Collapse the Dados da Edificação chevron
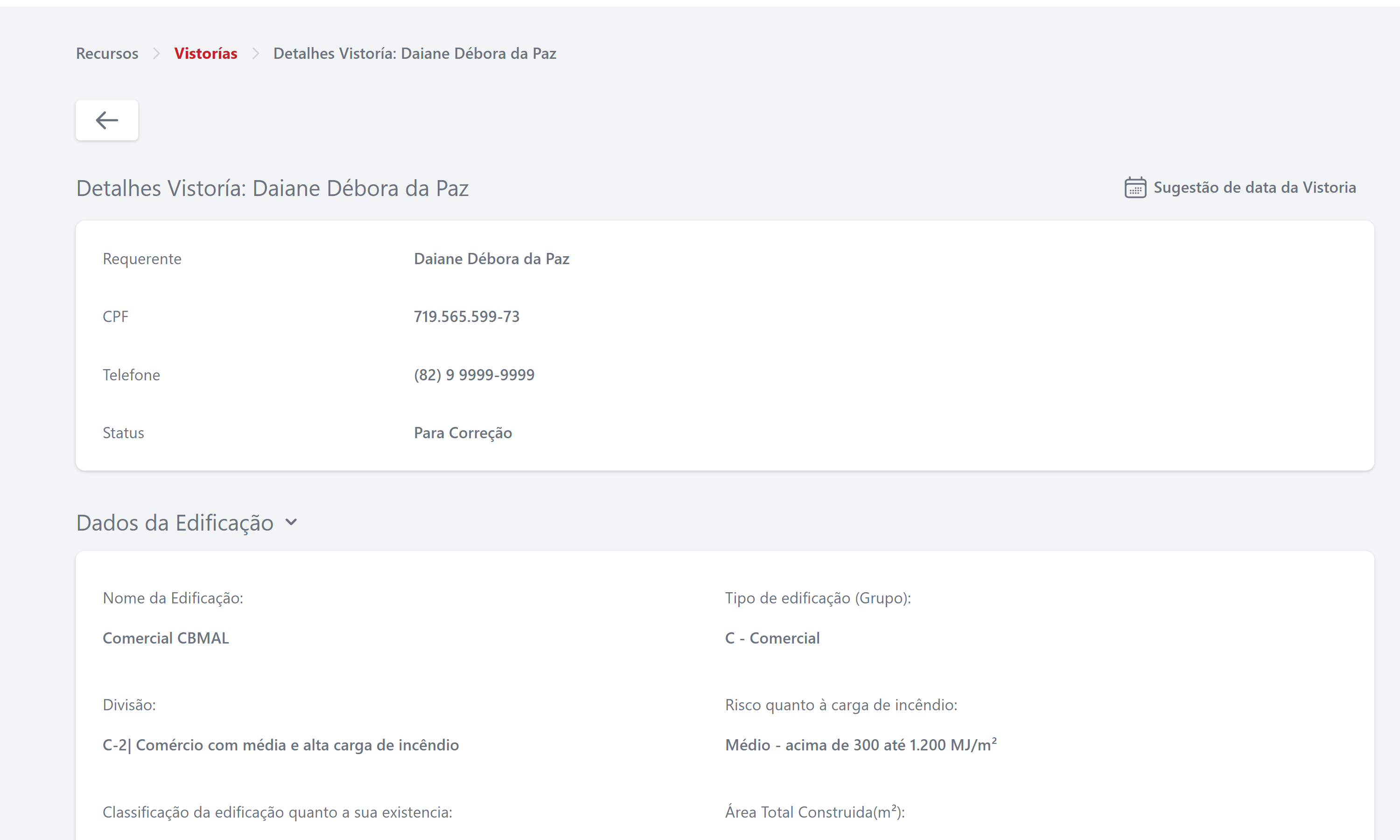 pos(291,522)
